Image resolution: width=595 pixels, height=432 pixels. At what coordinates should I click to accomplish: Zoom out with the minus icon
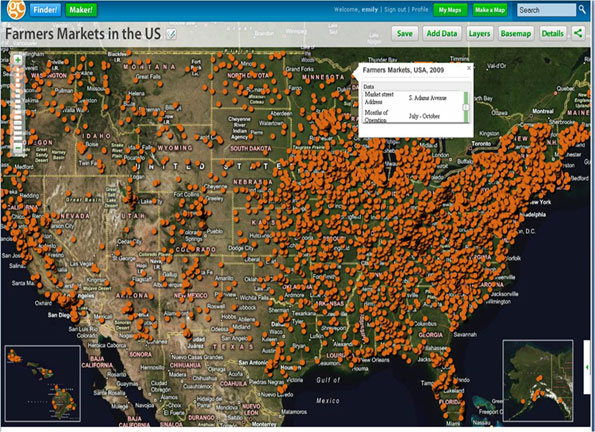pos(18,148)
